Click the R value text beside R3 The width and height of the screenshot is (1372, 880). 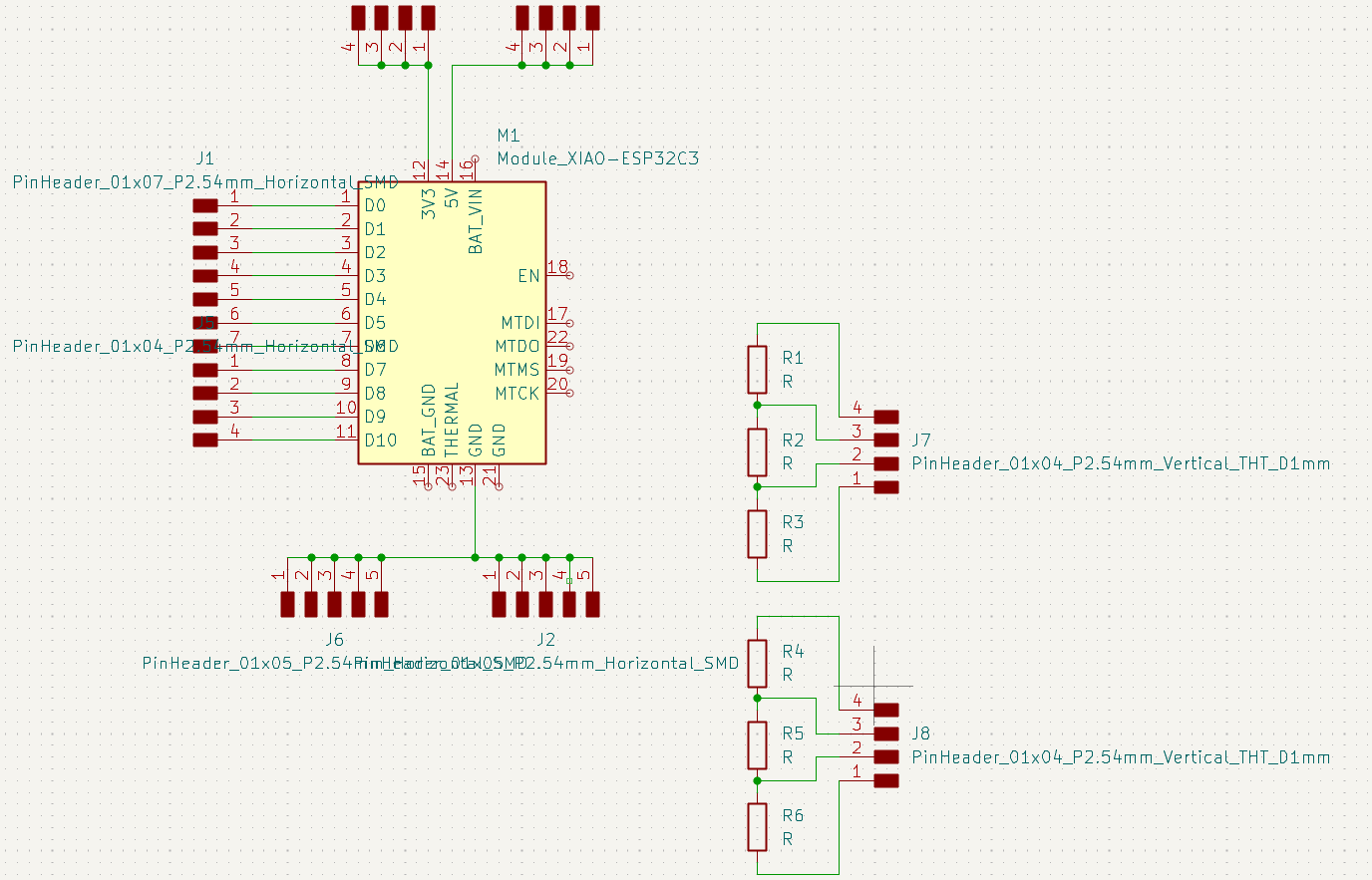coord(788,546)
